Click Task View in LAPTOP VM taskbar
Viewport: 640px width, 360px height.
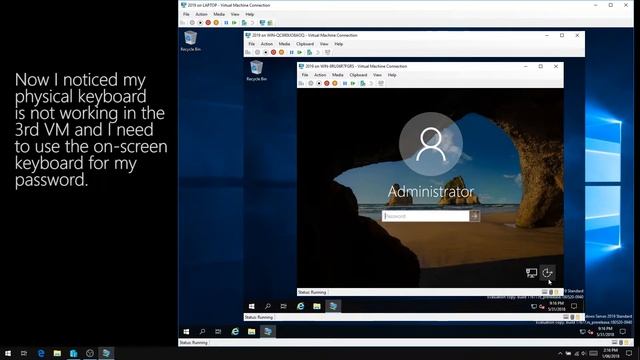pyautogui.click(x=218, y=331)
